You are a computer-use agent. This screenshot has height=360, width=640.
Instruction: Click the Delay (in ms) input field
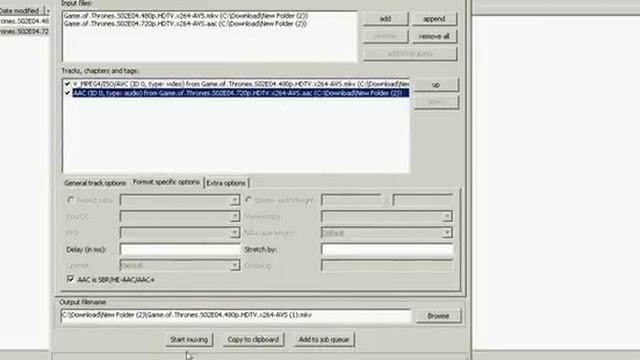click(180, 249)
